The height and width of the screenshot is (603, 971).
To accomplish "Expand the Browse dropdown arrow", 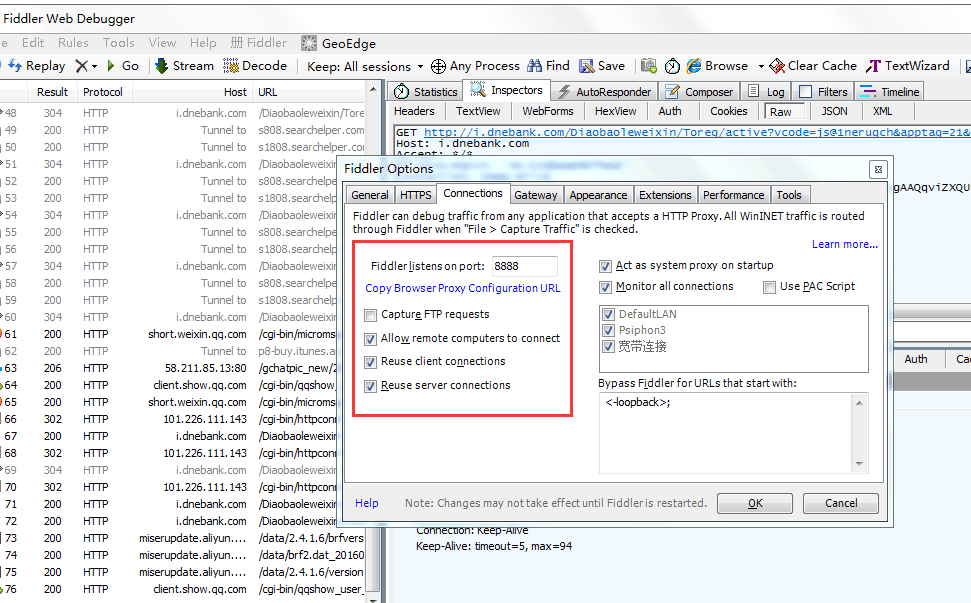I will (x=761, y=67).
